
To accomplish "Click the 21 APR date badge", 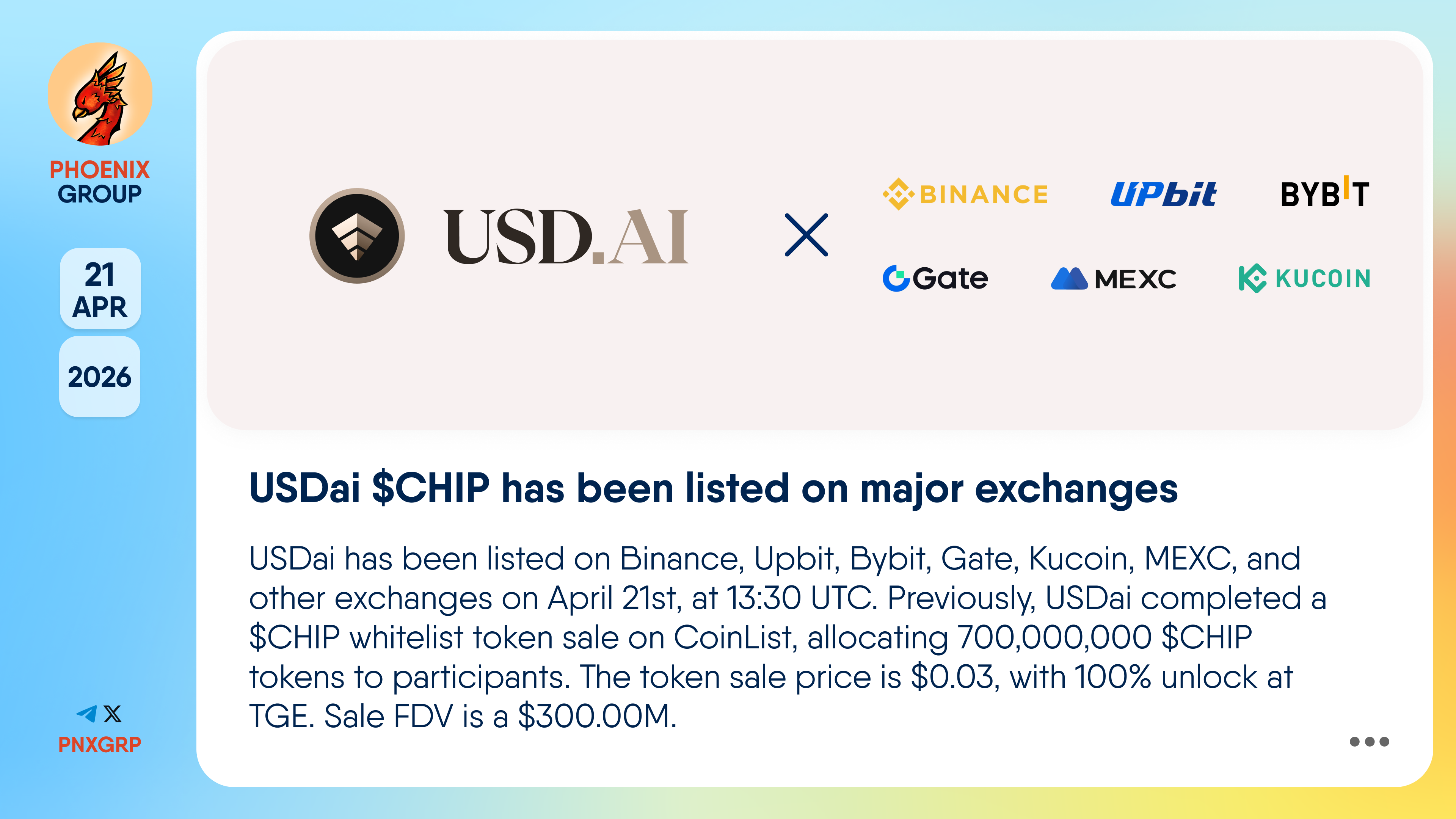I will tap(100, 289).
